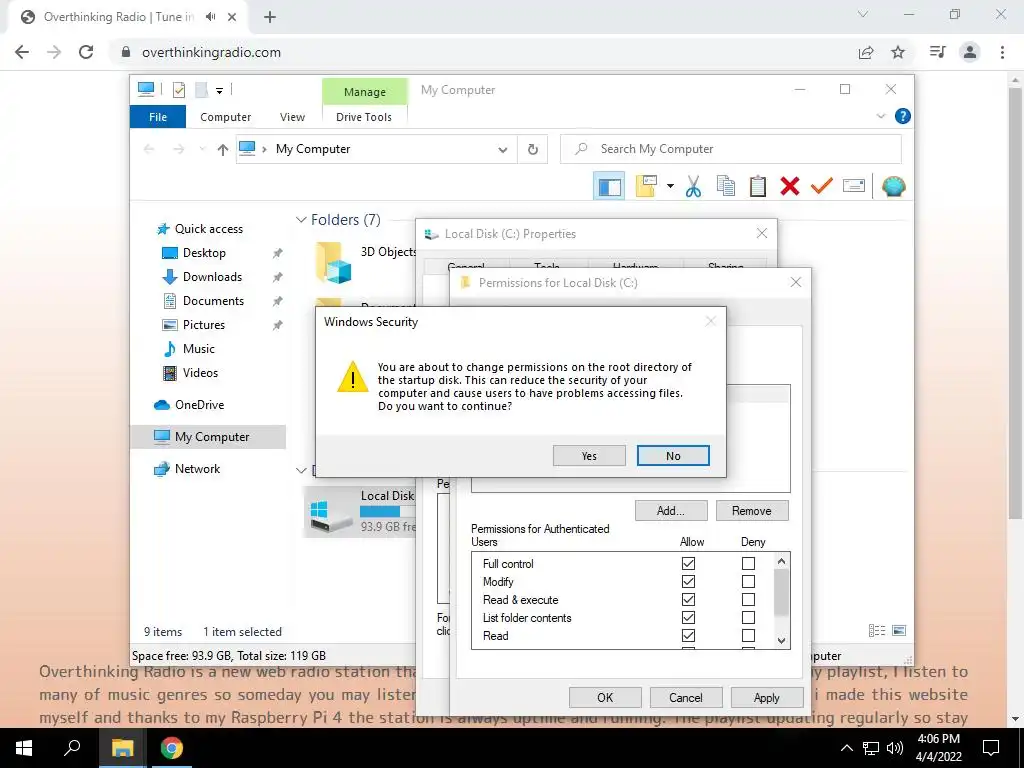Click the properties checkmark quick access icon
The image size is (1024, 768).
[178, 90]
